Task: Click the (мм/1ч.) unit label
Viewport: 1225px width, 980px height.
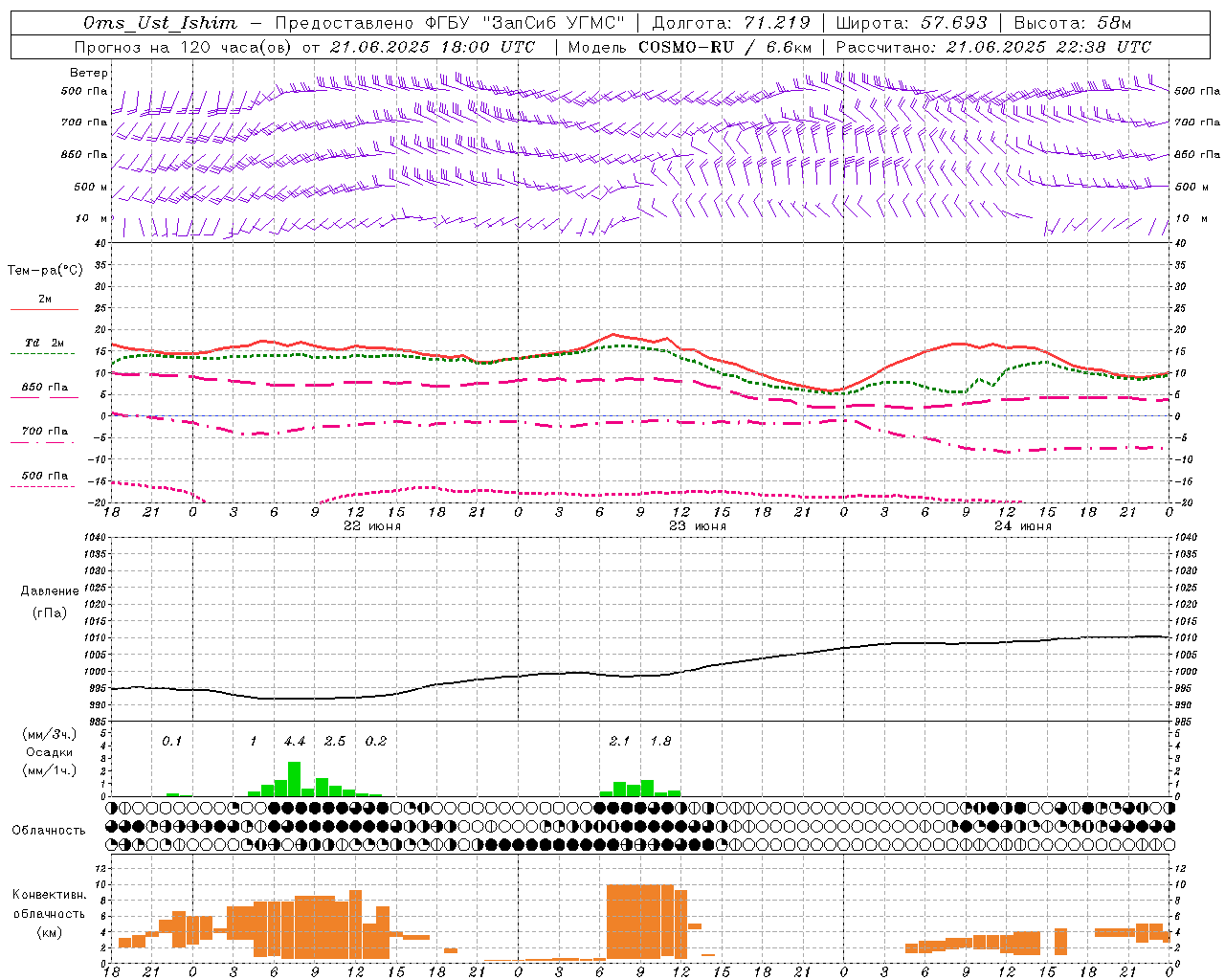Action: pyautogui.click(x=49, y=770)
